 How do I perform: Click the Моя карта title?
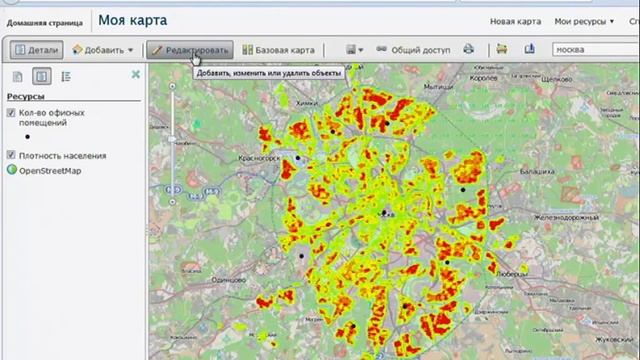pyautogui.click(x=133, y=20)
